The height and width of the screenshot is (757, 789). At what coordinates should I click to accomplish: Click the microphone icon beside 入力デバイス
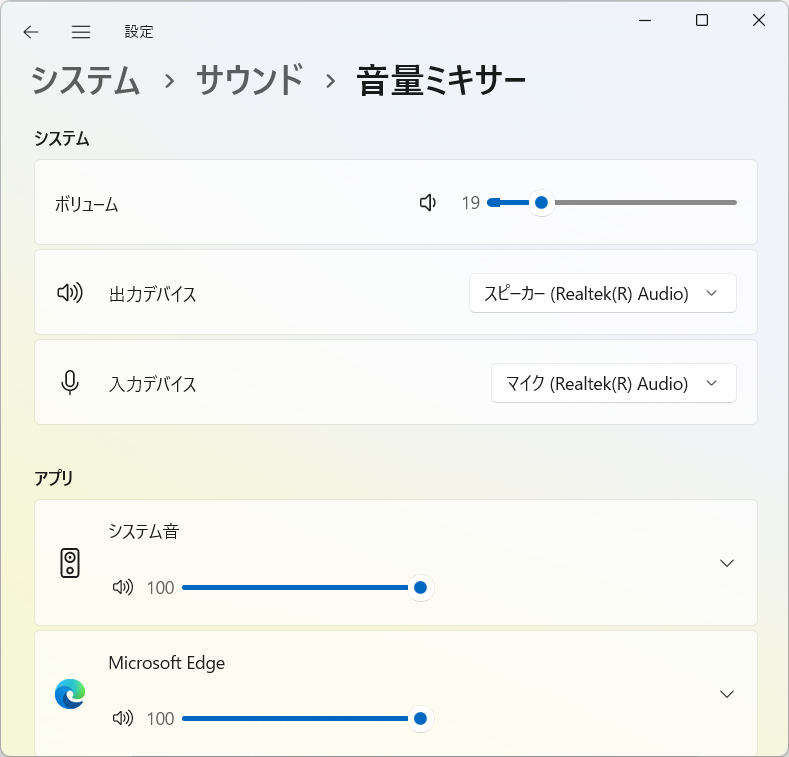coord(70,383)
